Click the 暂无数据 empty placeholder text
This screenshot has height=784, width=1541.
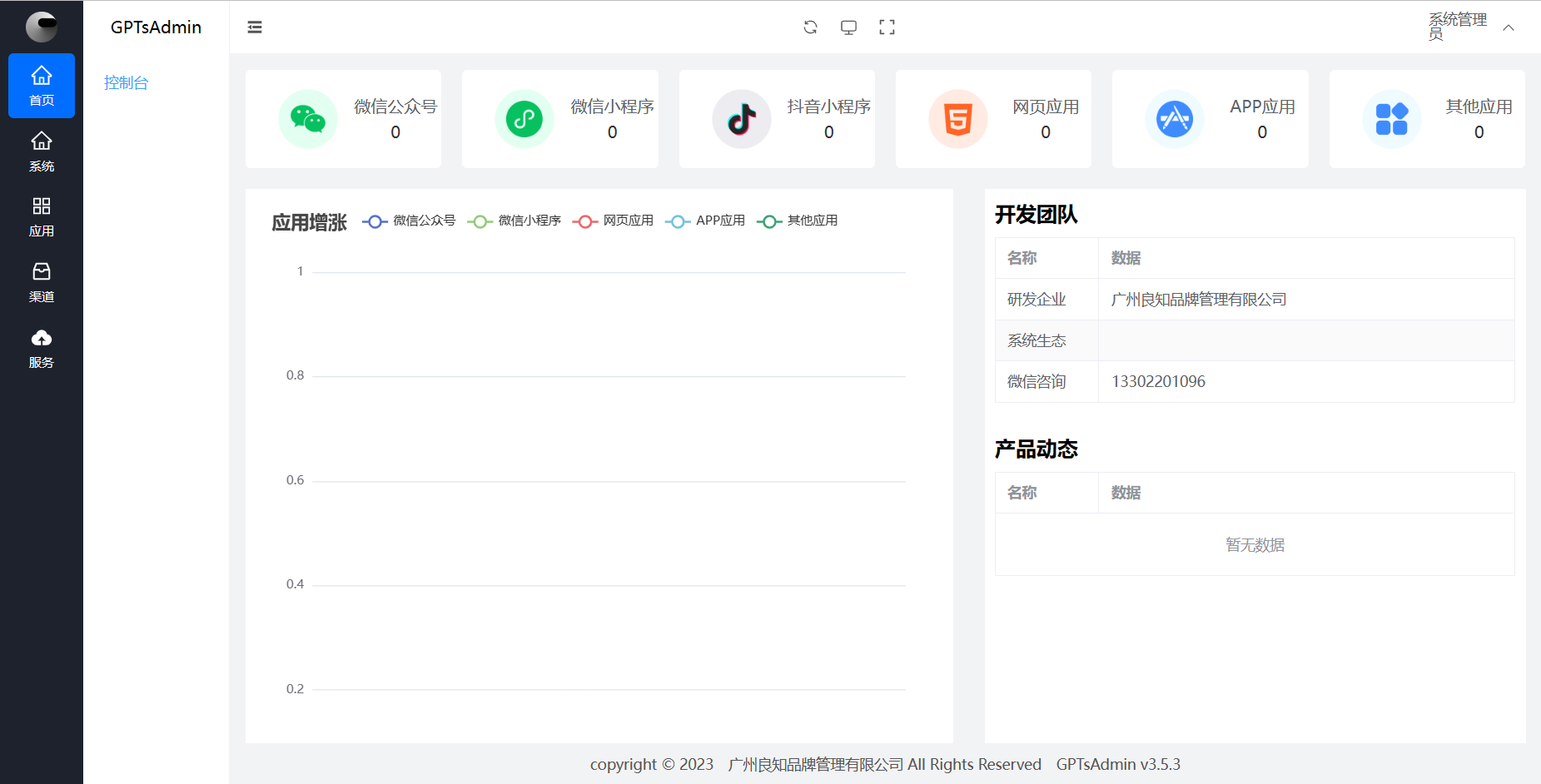tap(1255, 545)
